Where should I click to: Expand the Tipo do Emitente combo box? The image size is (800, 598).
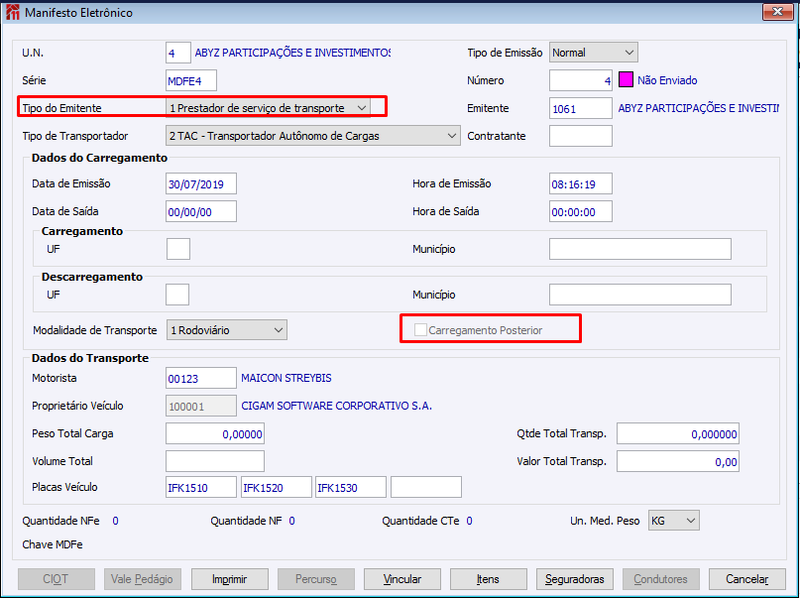(268, 108)
